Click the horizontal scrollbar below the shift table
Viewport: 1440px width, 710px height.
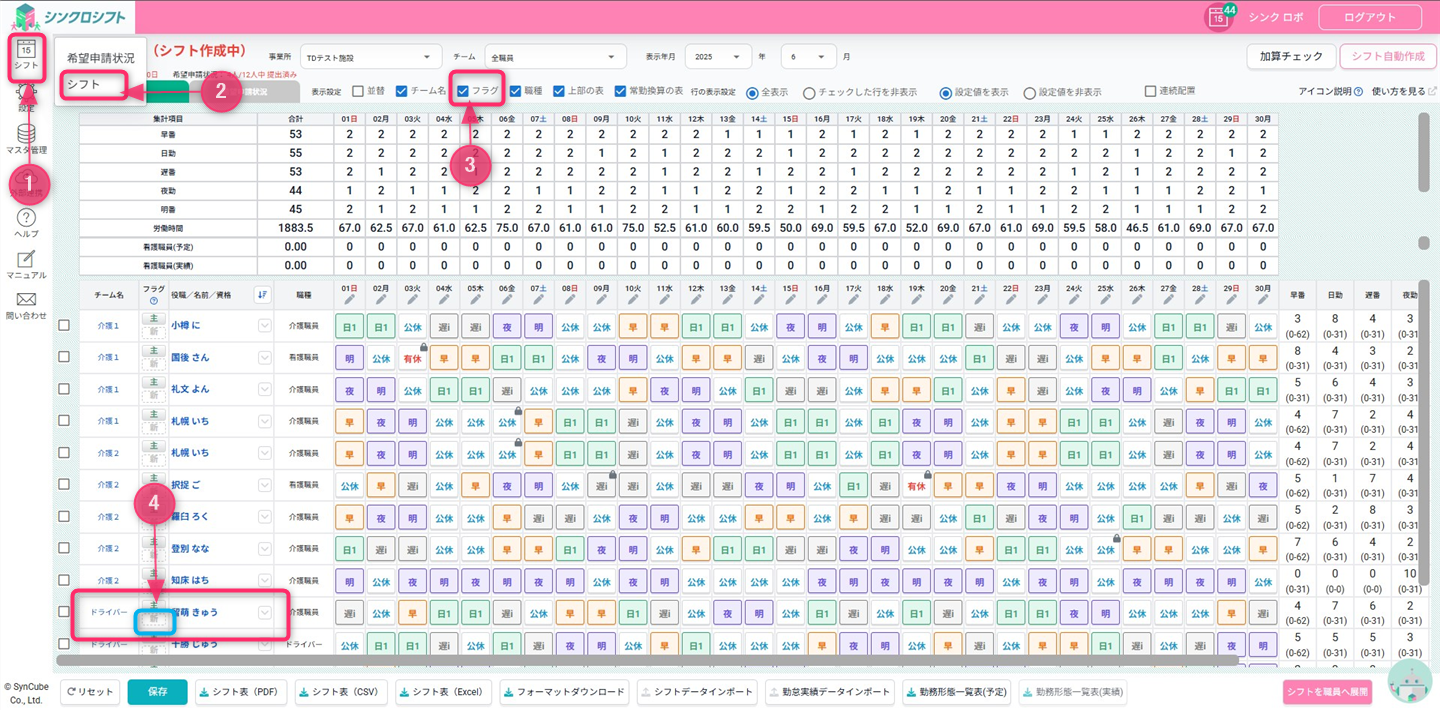(647, 660)
